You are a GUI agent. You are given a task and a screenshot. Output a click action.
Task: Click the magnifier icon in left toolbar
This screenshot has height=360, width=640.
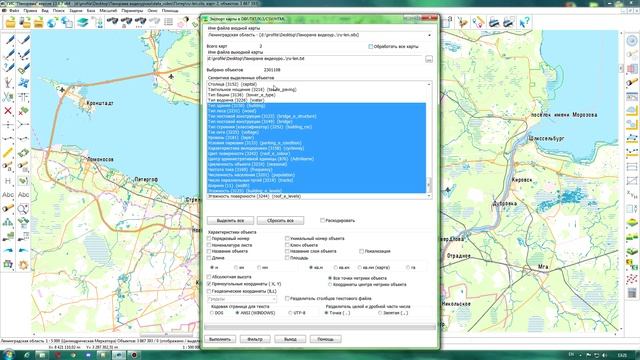[23, 209]
